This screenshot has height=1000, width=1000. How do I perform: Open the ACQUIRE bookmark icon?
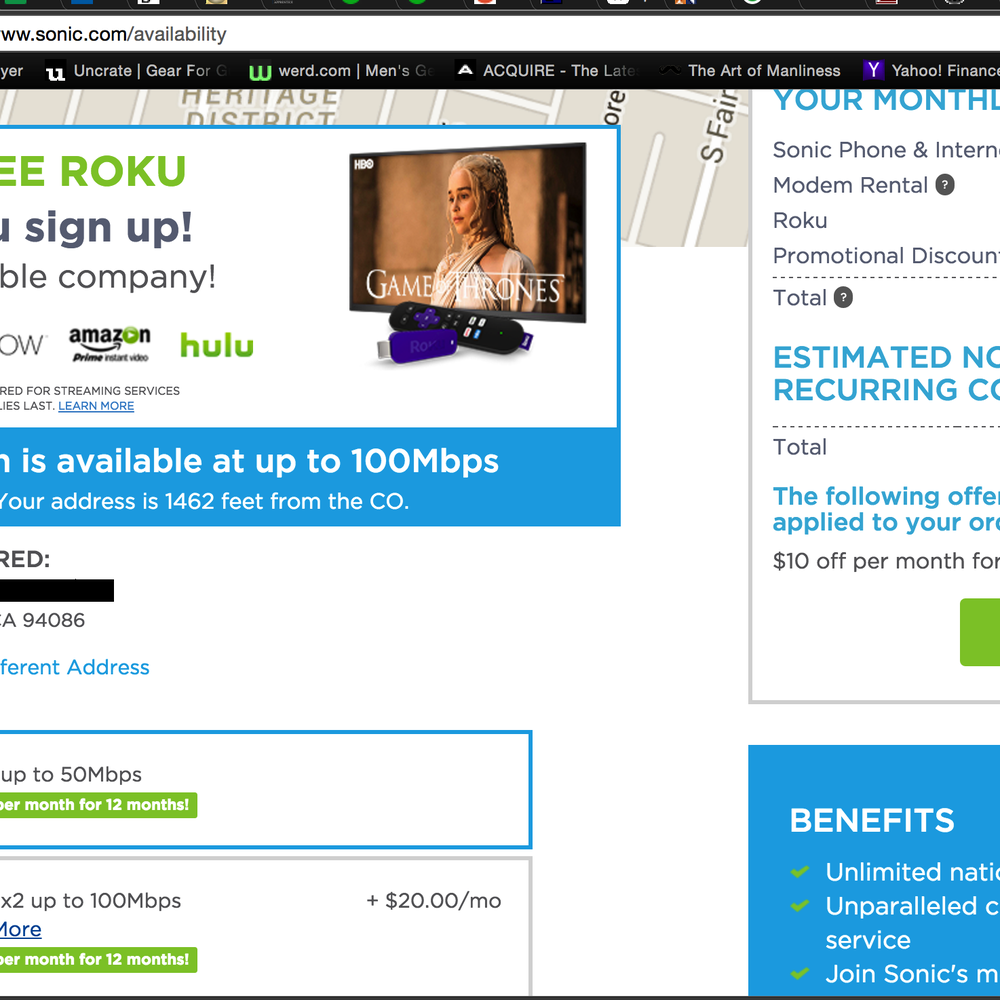click(466, 70)
